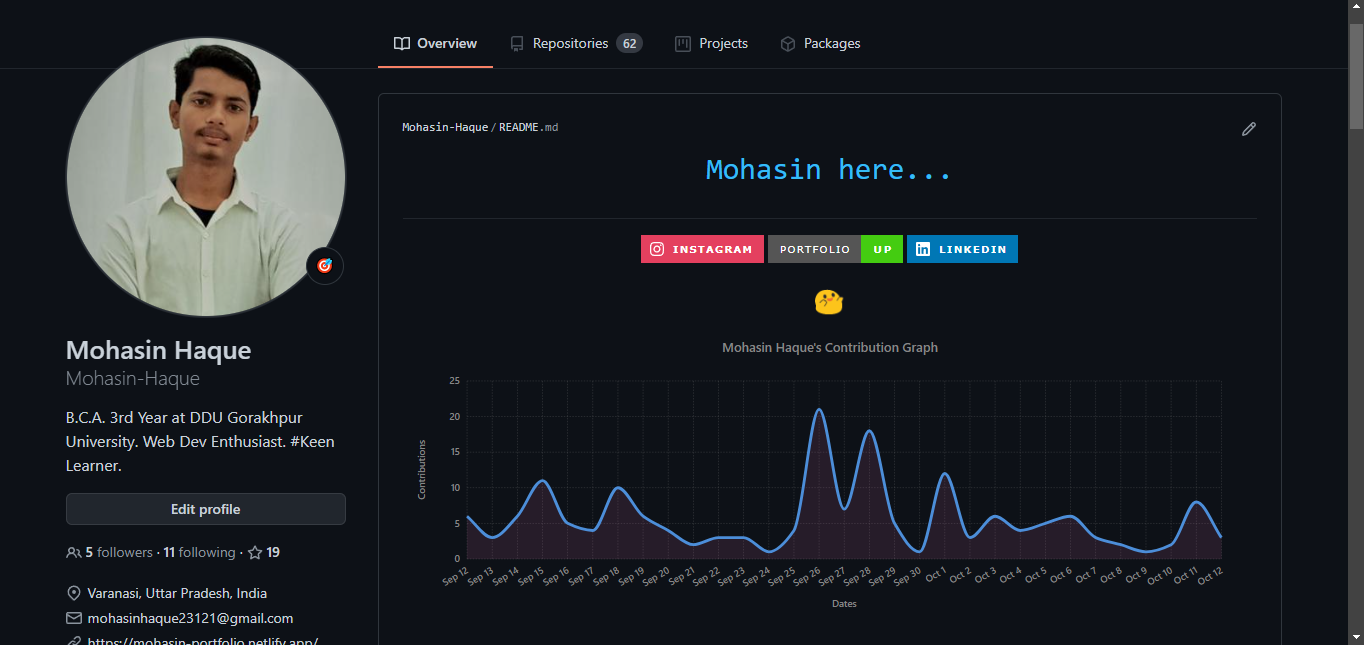Click the Repositories repo icon
The width and height of the screenshot is (1364, 645).
coord(517,43)
